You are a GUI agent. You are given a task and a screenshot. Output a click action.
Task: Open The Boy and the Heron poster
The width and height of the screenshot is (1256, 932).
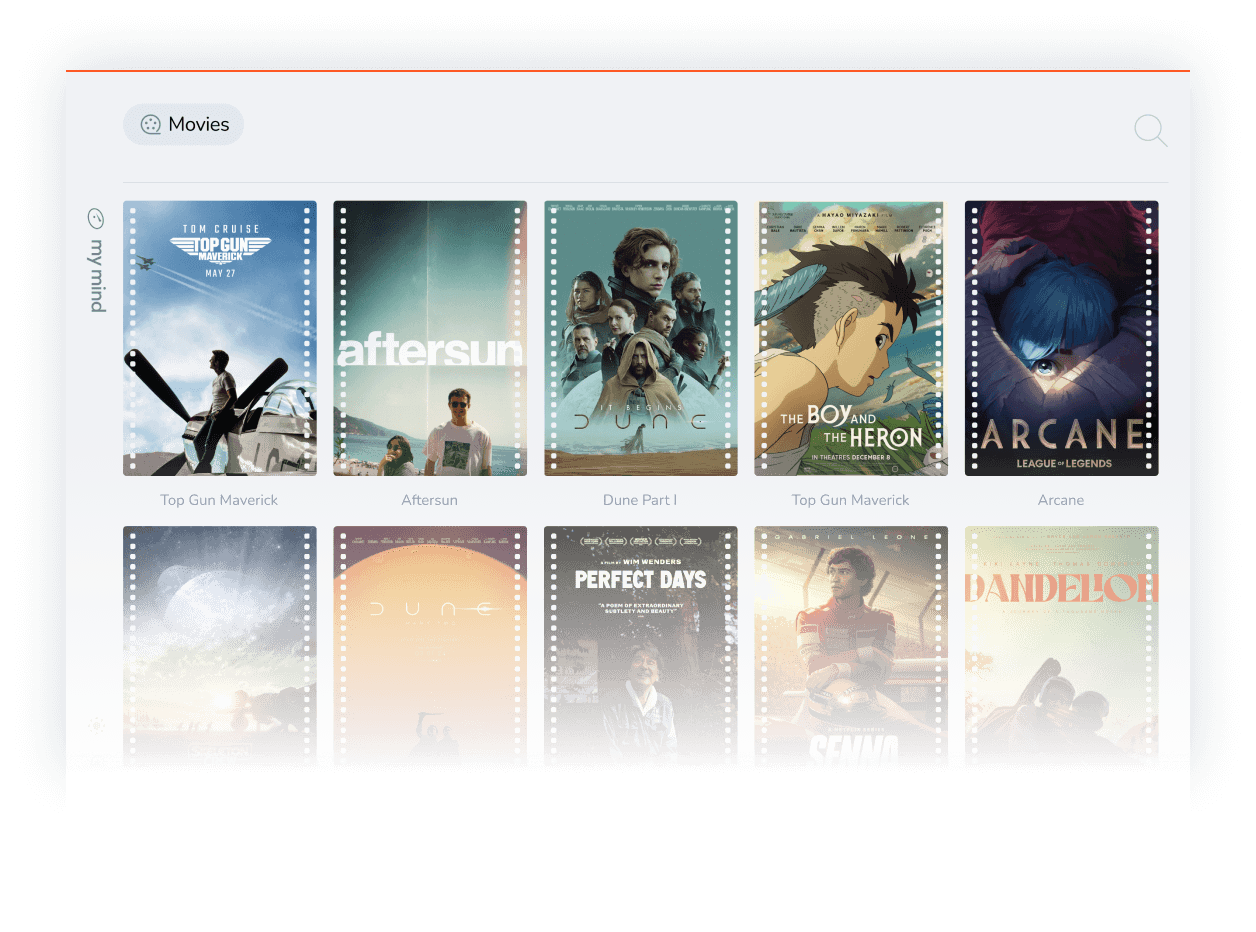(850, 337)
